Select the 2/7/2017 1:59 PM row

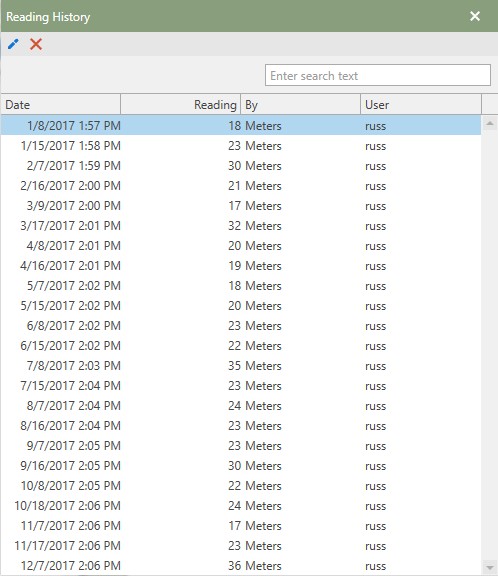[x=241, y=166]
